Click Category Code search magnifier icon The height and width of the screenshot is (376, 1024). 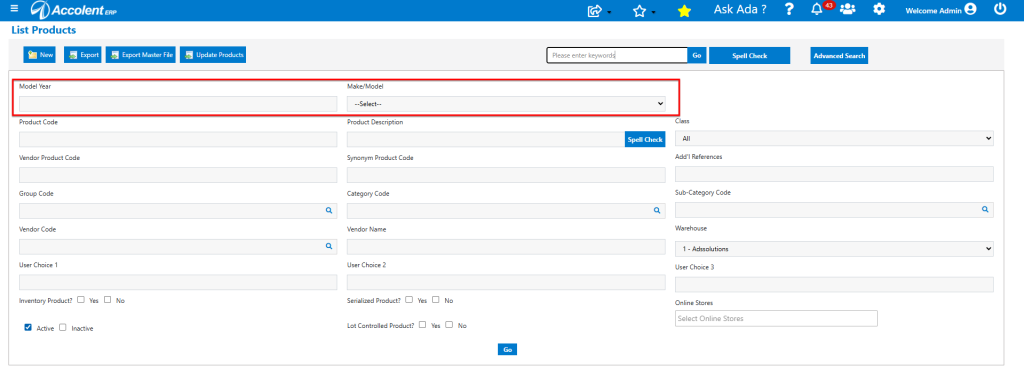657,210
